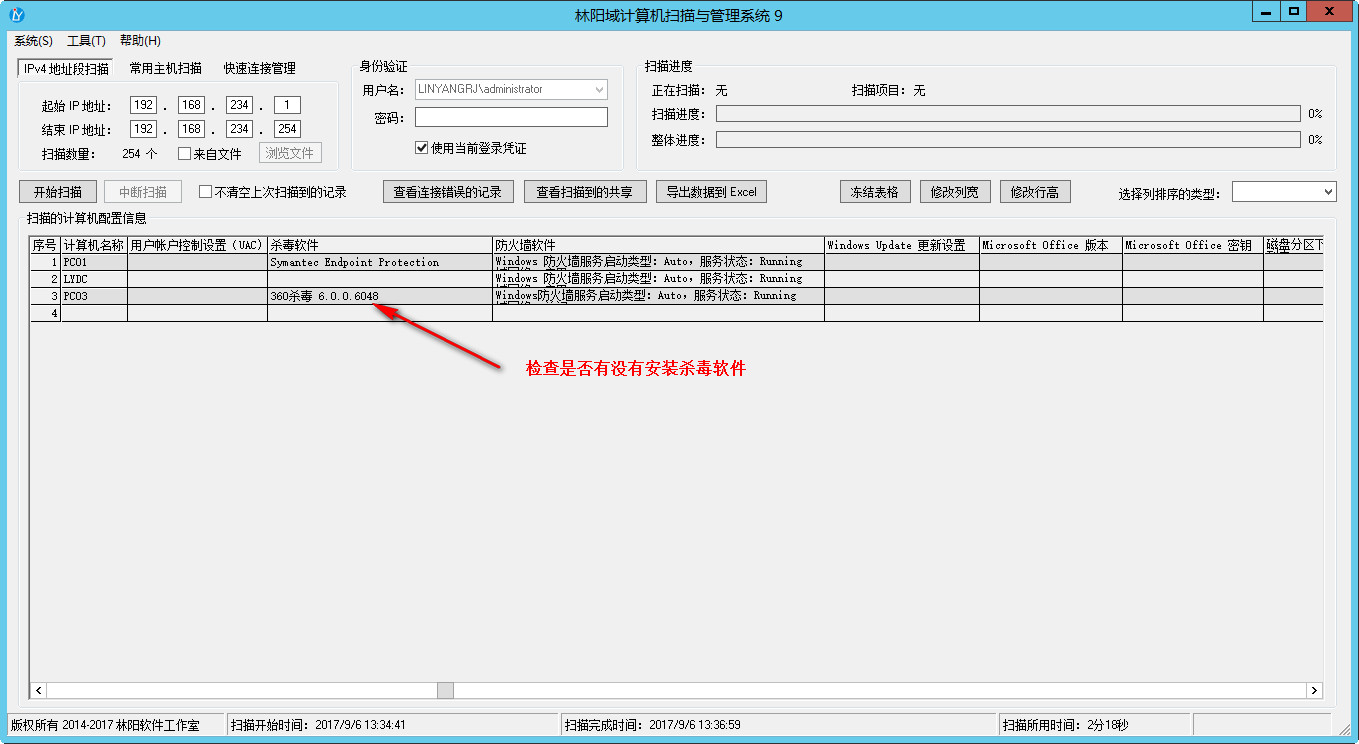Click the 密码 input field
Screen dimensions: 1359x744
point(511,117)
